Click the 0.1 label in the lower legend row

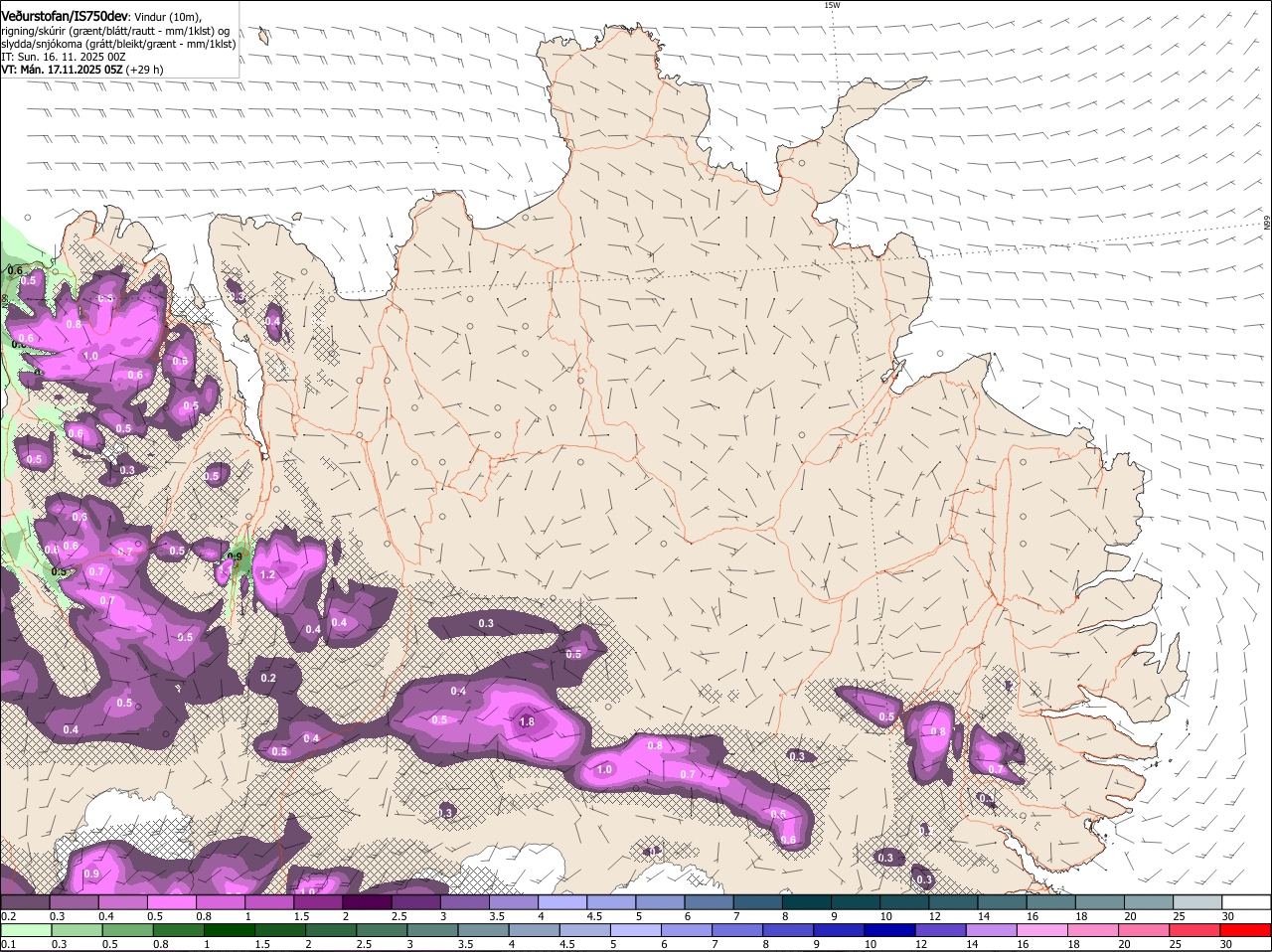[8, 944]
